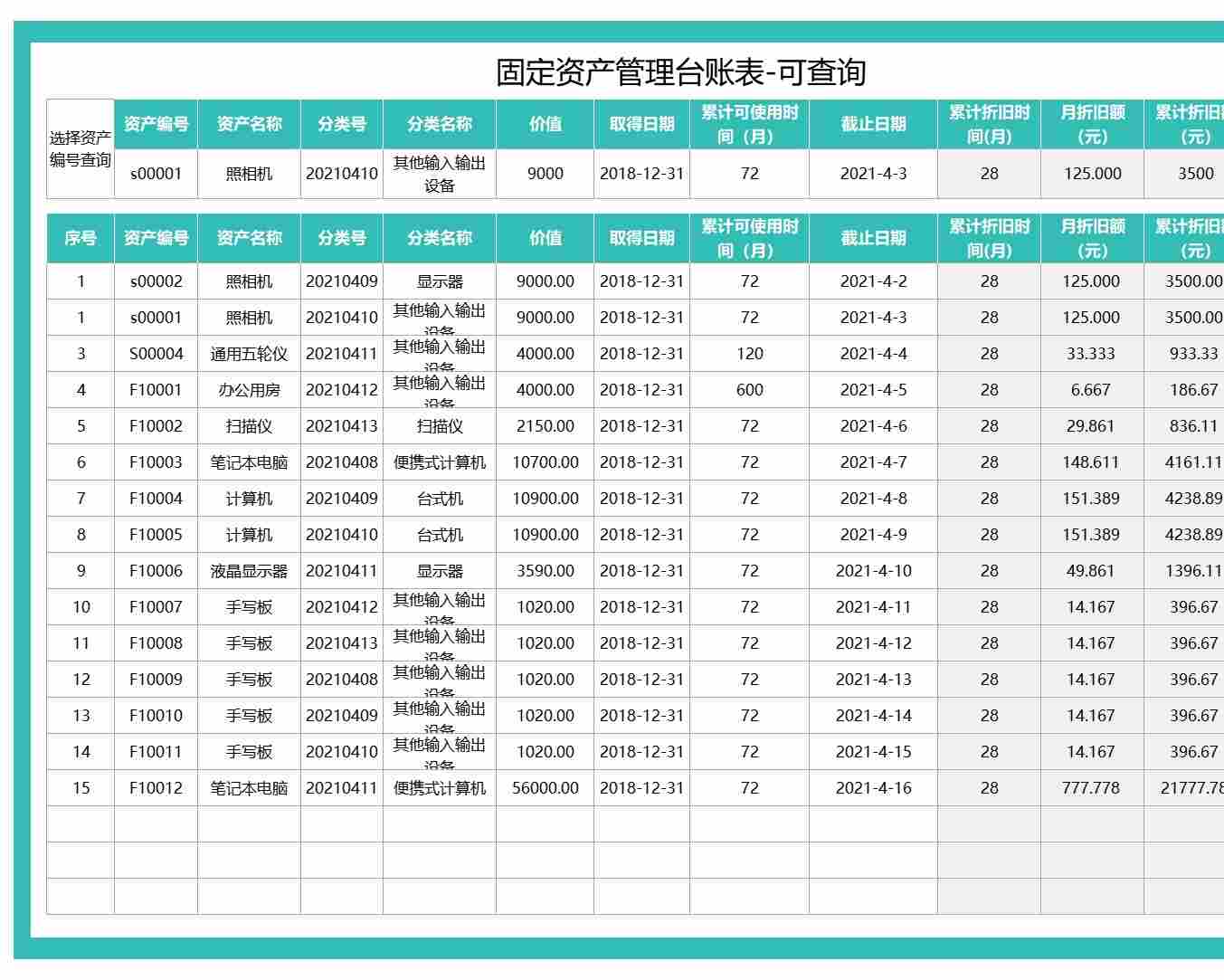This screenshot has height=980, width=1224.
Task: Select the 资产编号 column header
Action: (x=158, y=238)
